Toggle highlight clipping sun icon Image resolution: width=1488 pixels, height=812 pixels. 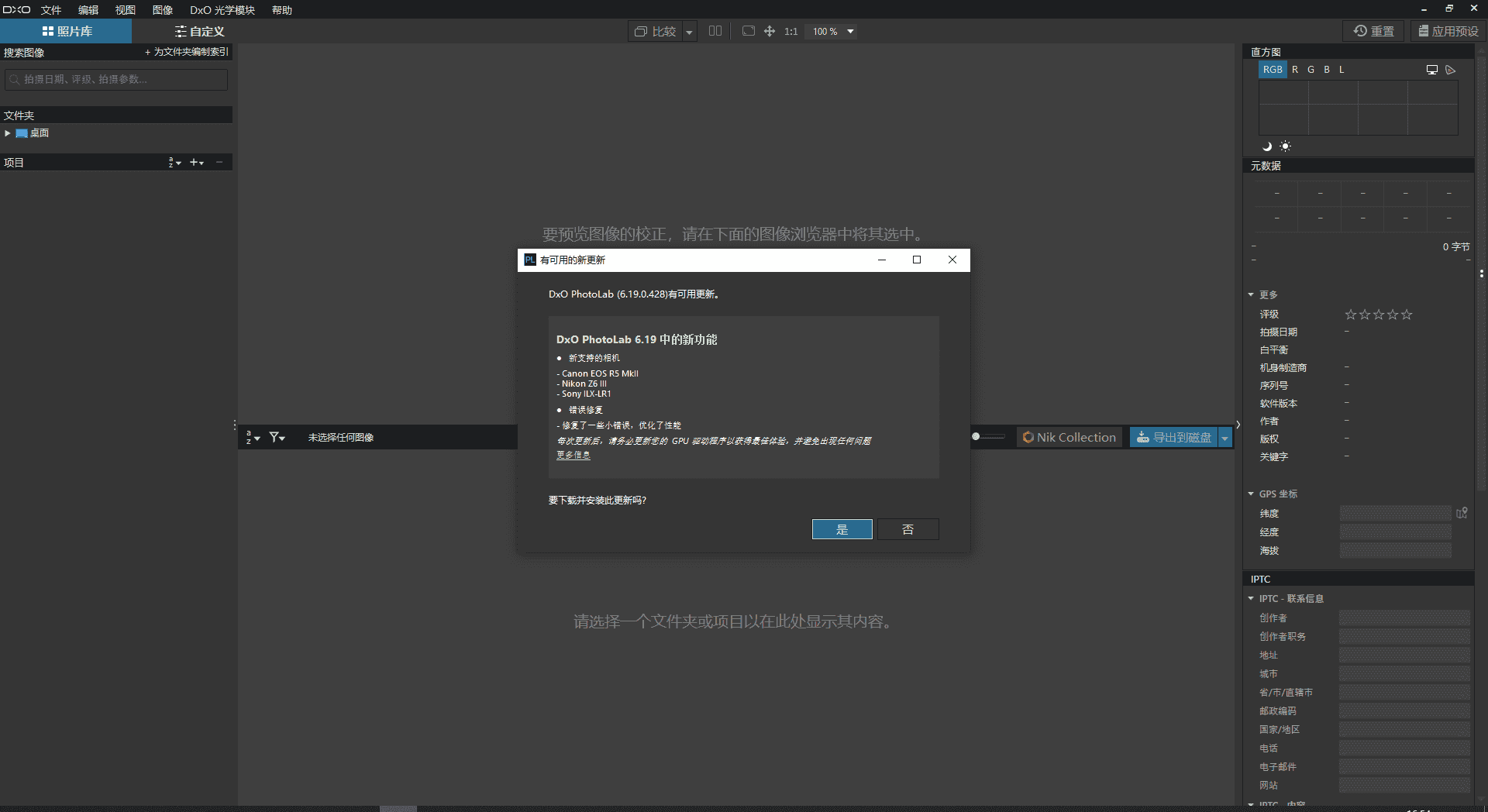pos(1285,146)
